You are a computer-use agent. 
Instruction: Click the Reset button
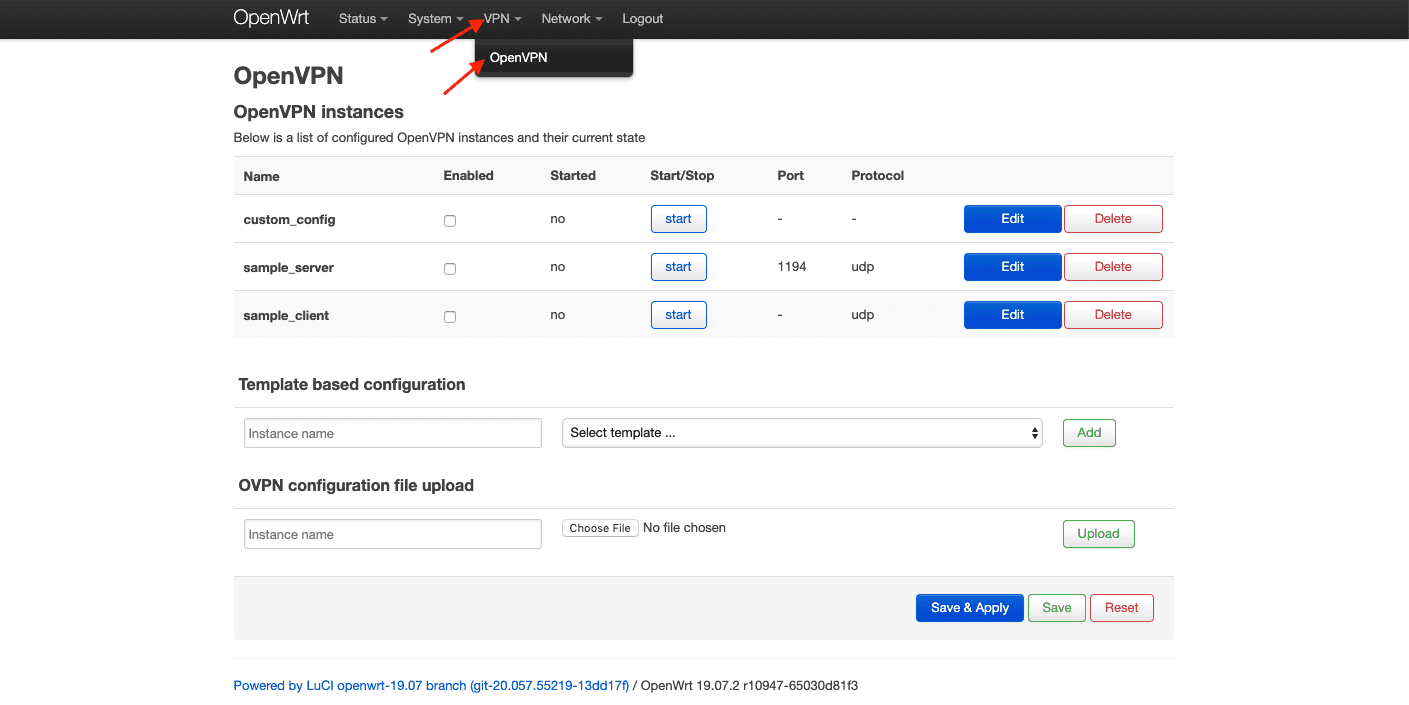pos(1121,608)
